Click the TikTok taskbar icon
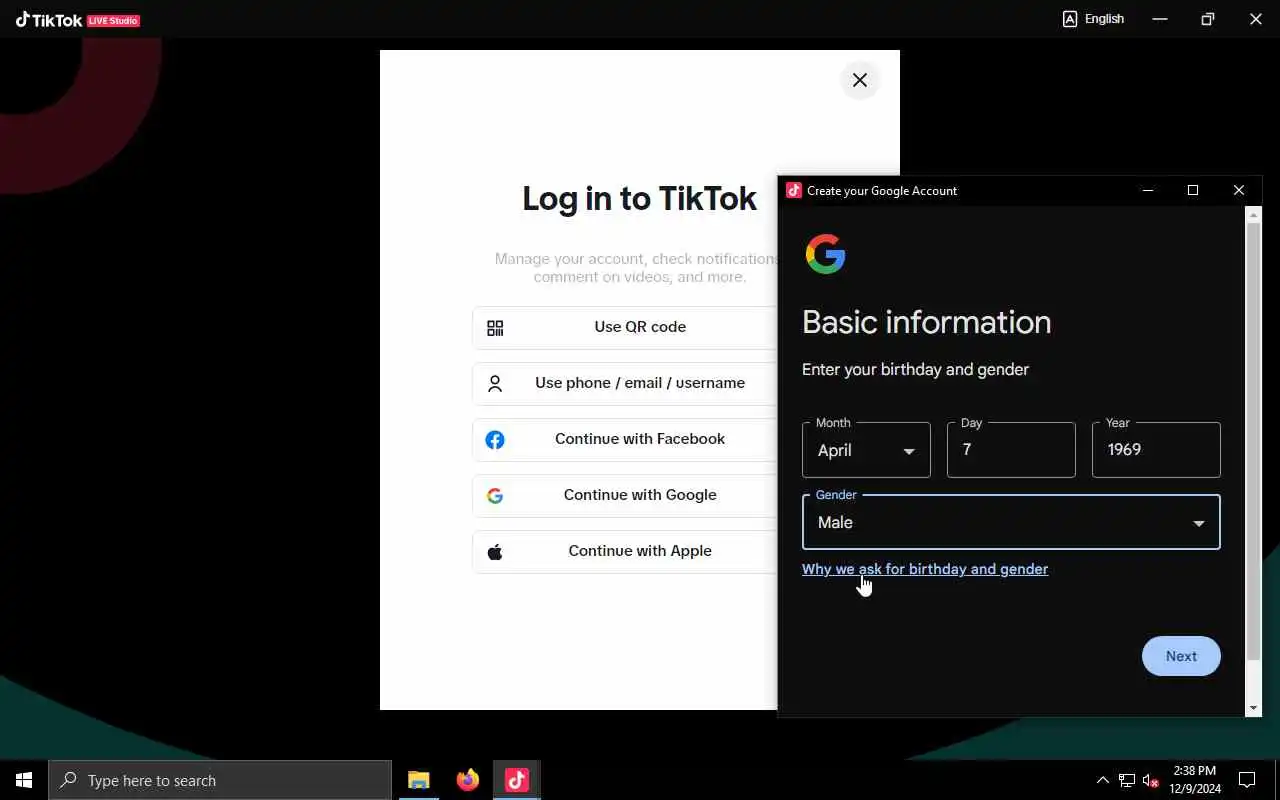The image size is (1280, 800). pos(517,780)
